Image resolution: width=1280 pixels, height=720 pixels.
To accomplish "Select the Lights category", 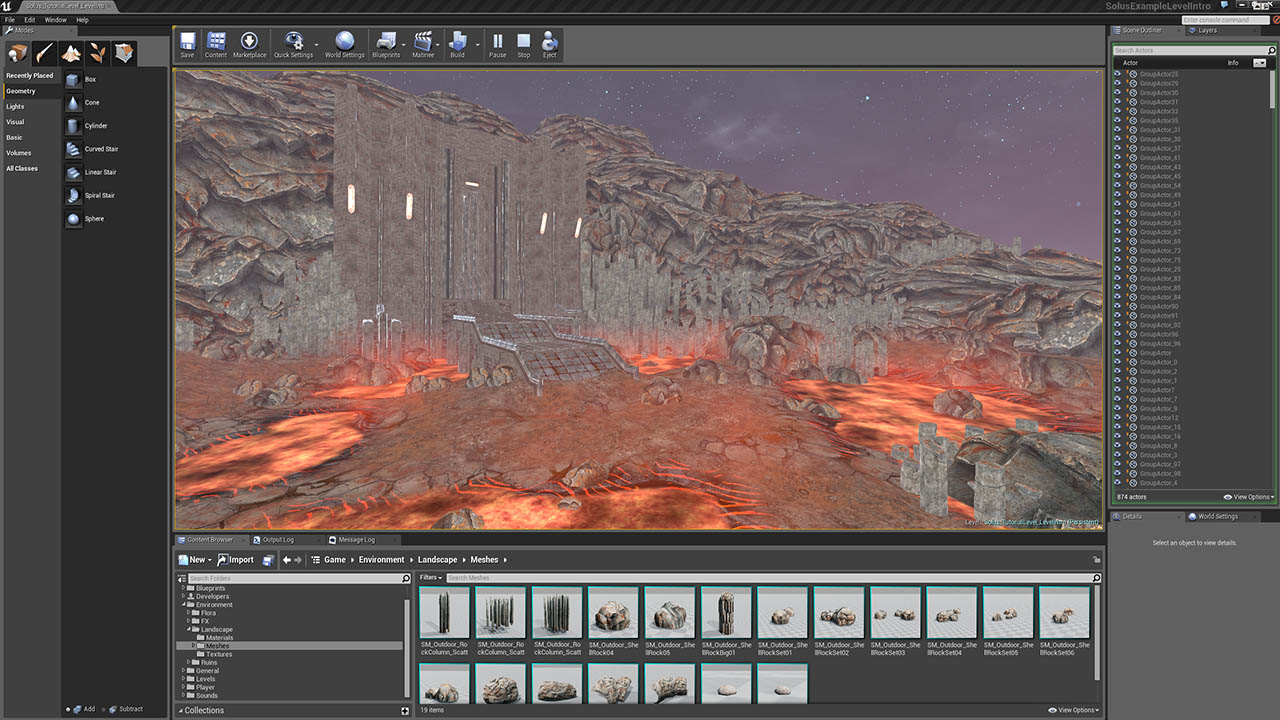I will (x=15, y=107).
